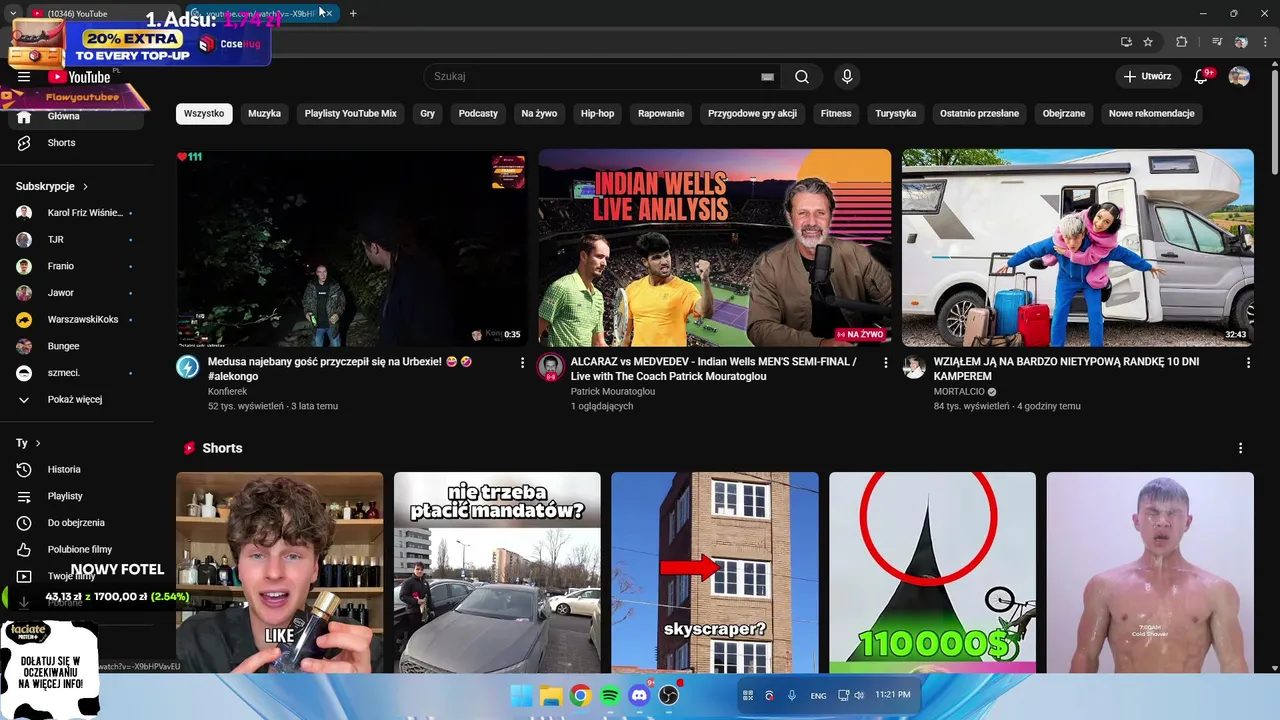
Task: Open Konfierek channel avatar
Action: (x=188, y=367)
